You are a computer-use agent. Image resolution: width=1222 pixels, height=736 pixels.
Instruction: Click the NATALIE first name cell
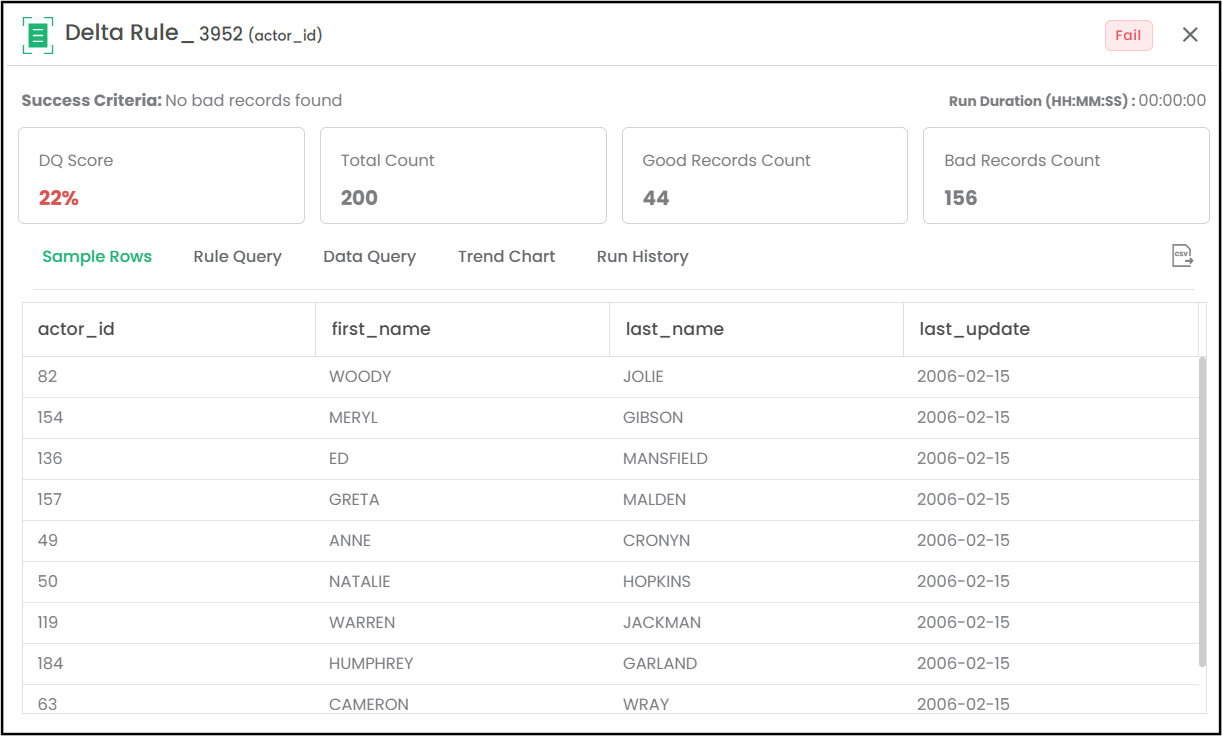click(x=462, y=582)
